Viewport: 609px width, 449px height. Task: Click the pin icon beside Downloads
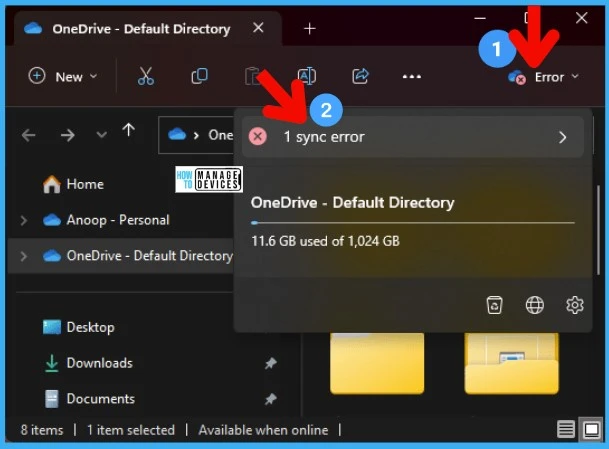click(x=271, y=363)
